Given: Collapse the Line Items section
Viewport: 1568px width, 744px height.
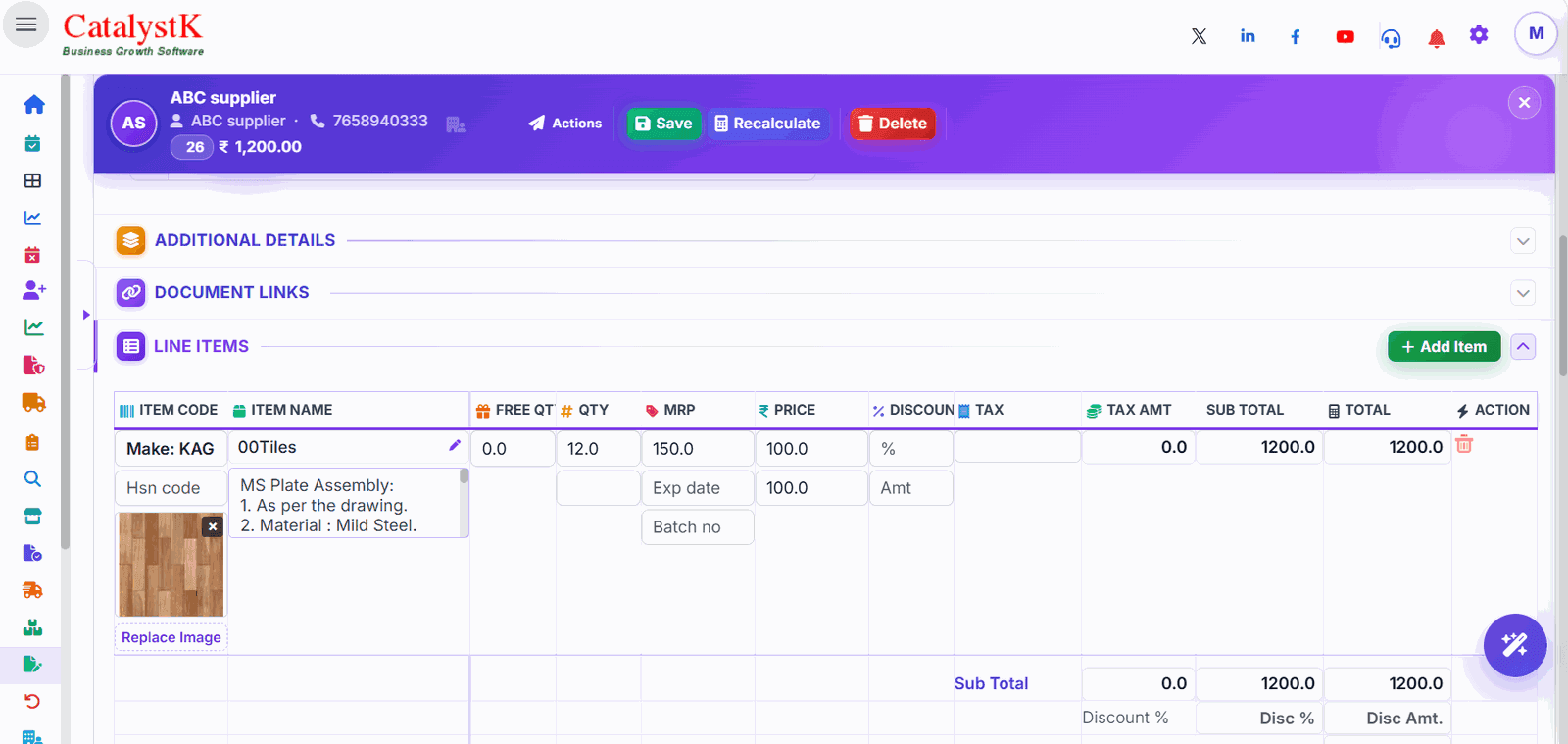Looking at the screenshot, I should (x=1523, y=347).
